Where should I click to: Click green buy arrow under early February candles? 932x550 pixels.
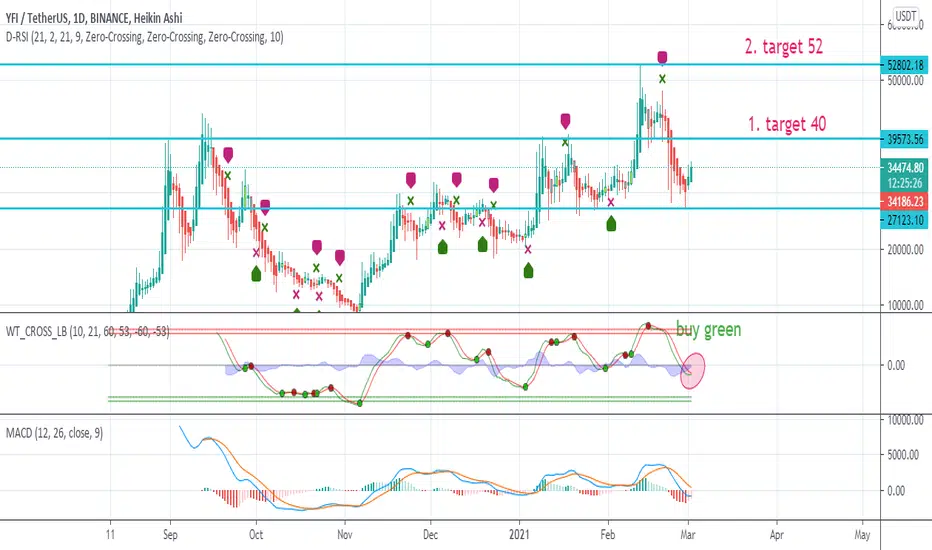pos(611,224)
